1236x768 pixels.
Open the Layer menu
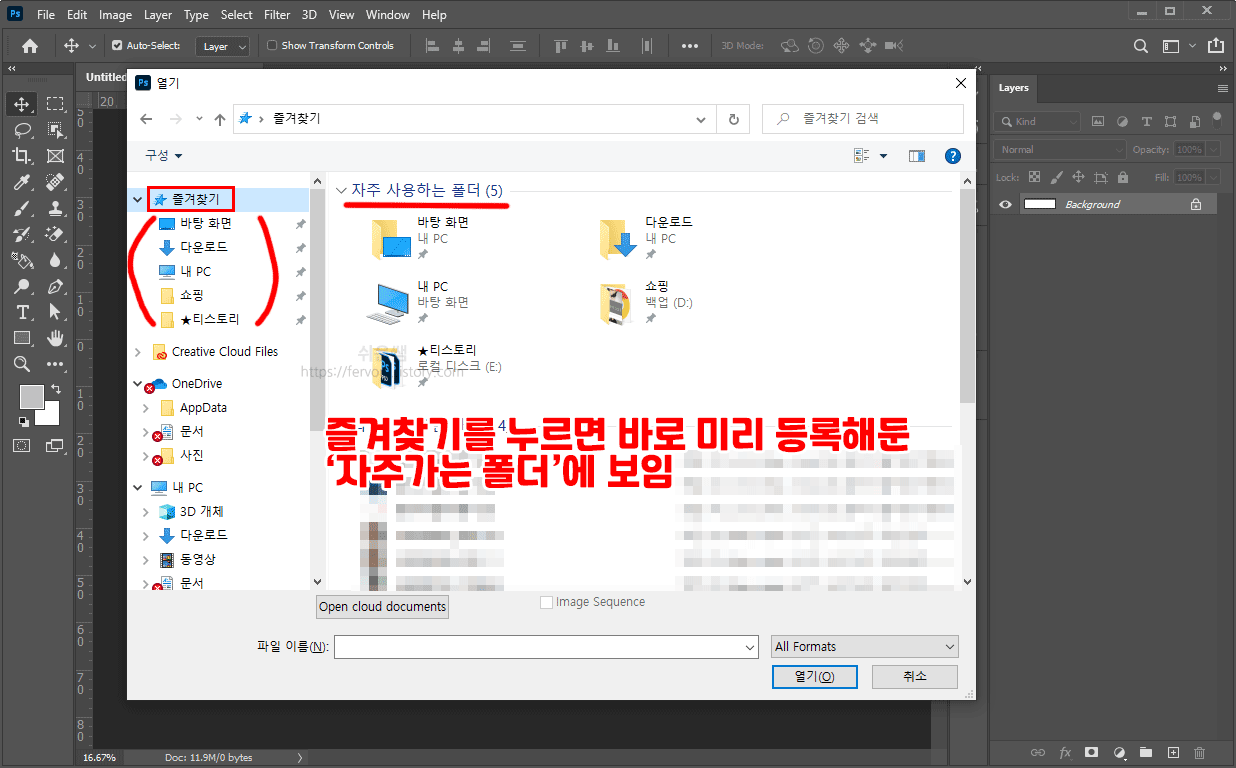158,15
